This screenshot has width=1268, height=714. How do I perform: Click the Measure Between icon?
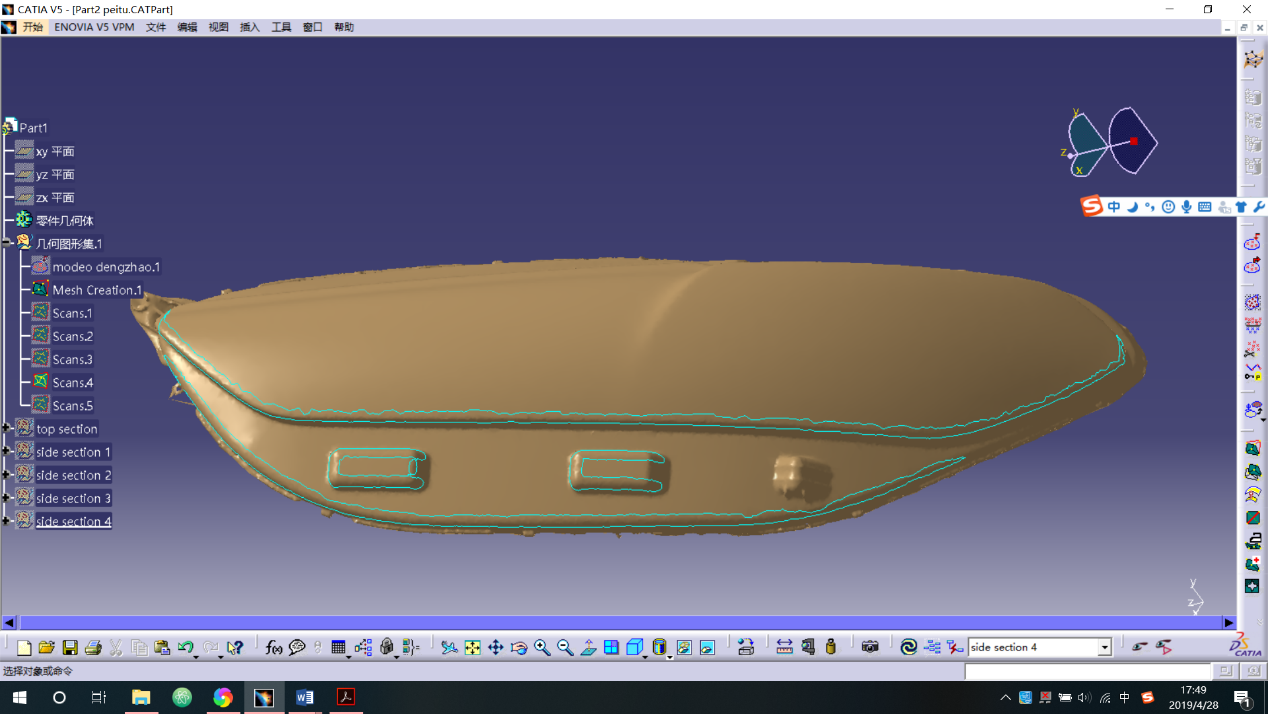(x=784, y=648)
